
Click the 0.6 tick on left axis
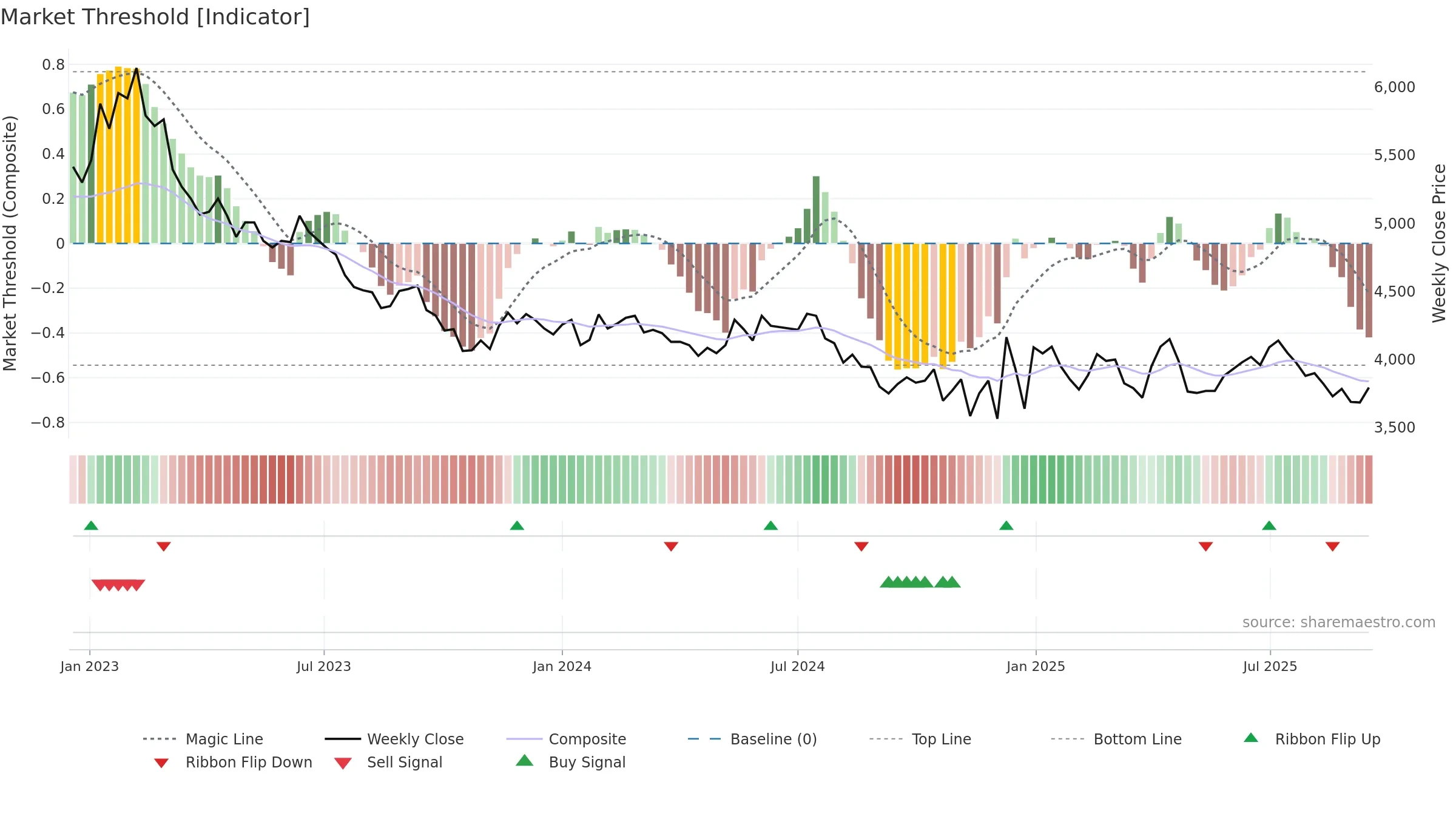pos(53,109)
